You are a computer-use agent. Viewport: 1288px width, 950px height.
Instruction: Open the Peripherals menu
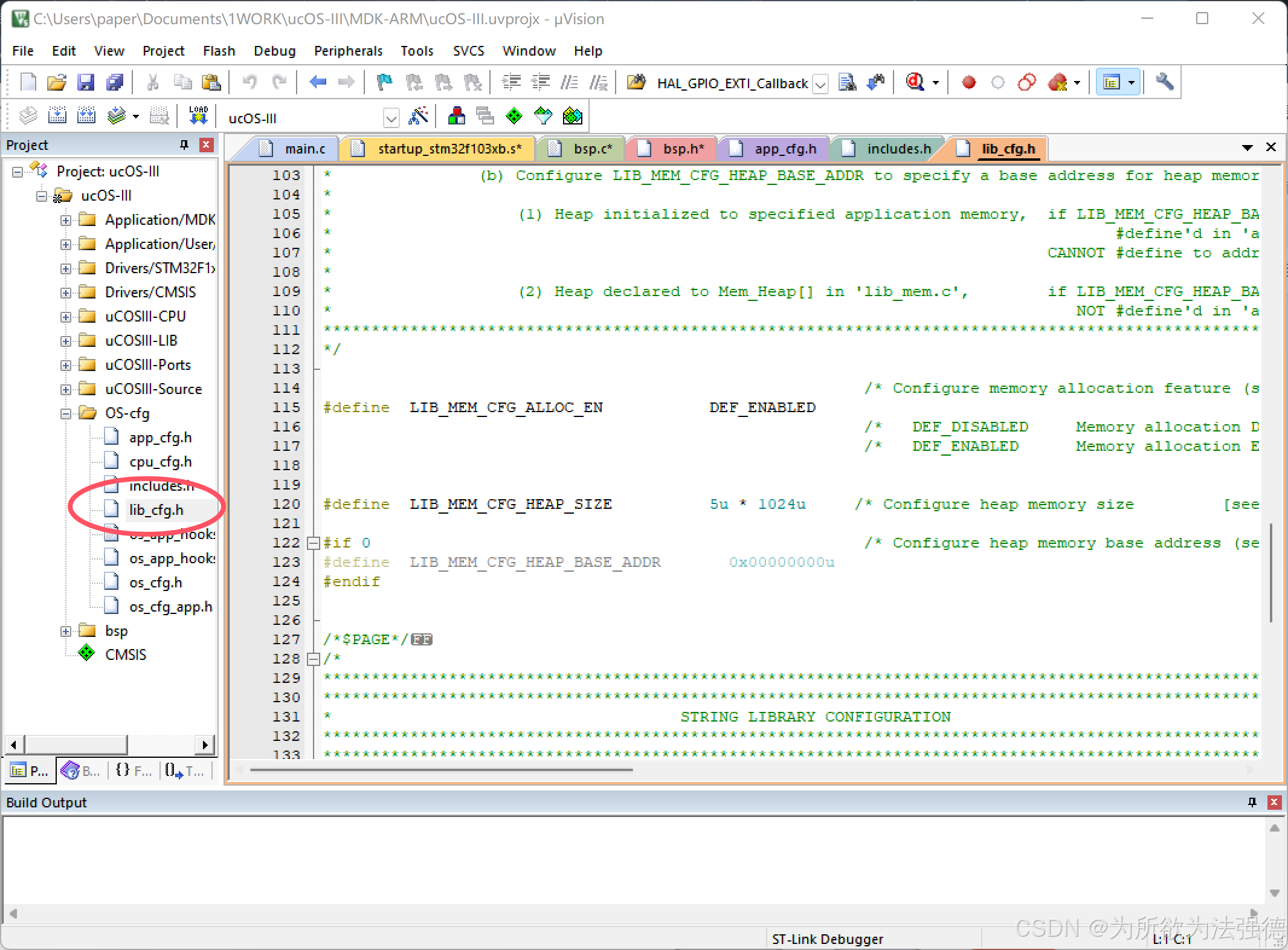tap(348, 51)
